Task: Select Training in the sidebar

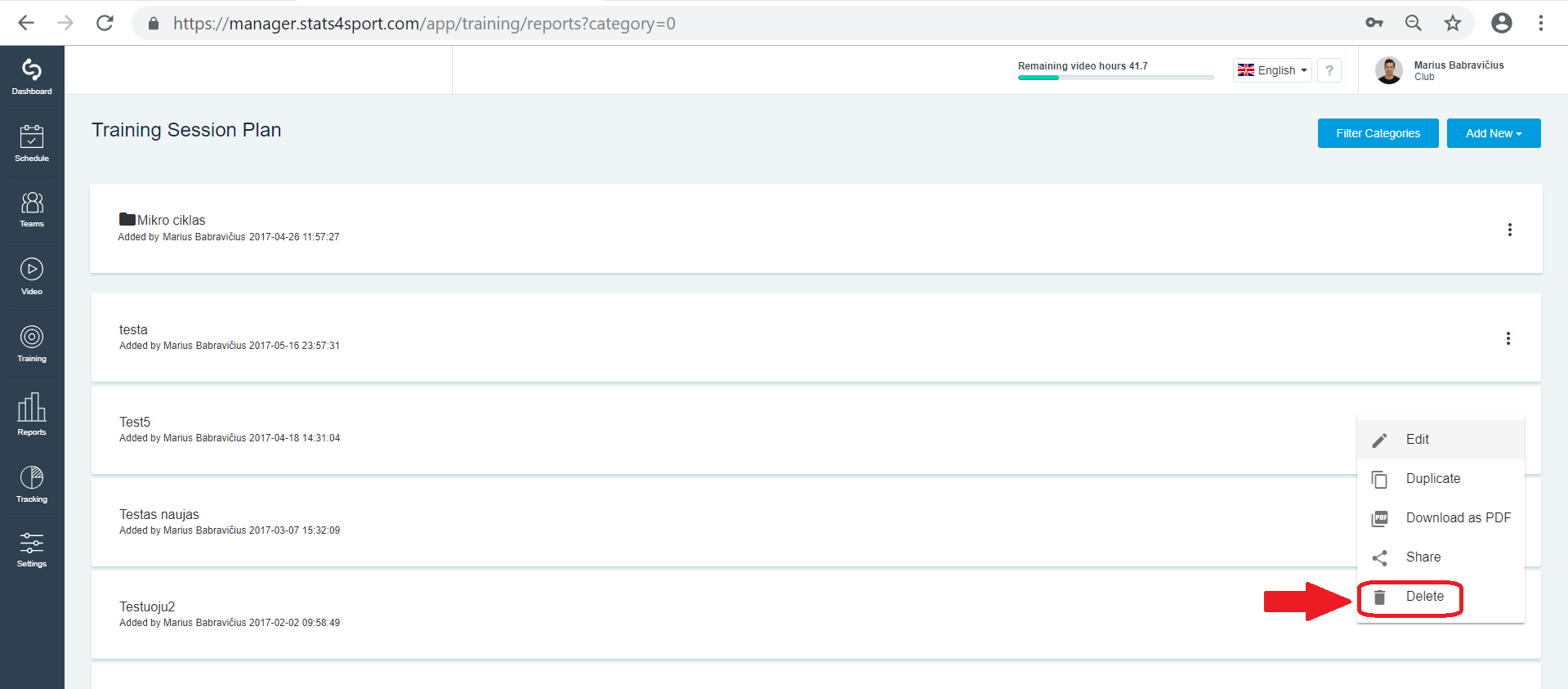Action: pyautogui.click(x=32, y=344)
